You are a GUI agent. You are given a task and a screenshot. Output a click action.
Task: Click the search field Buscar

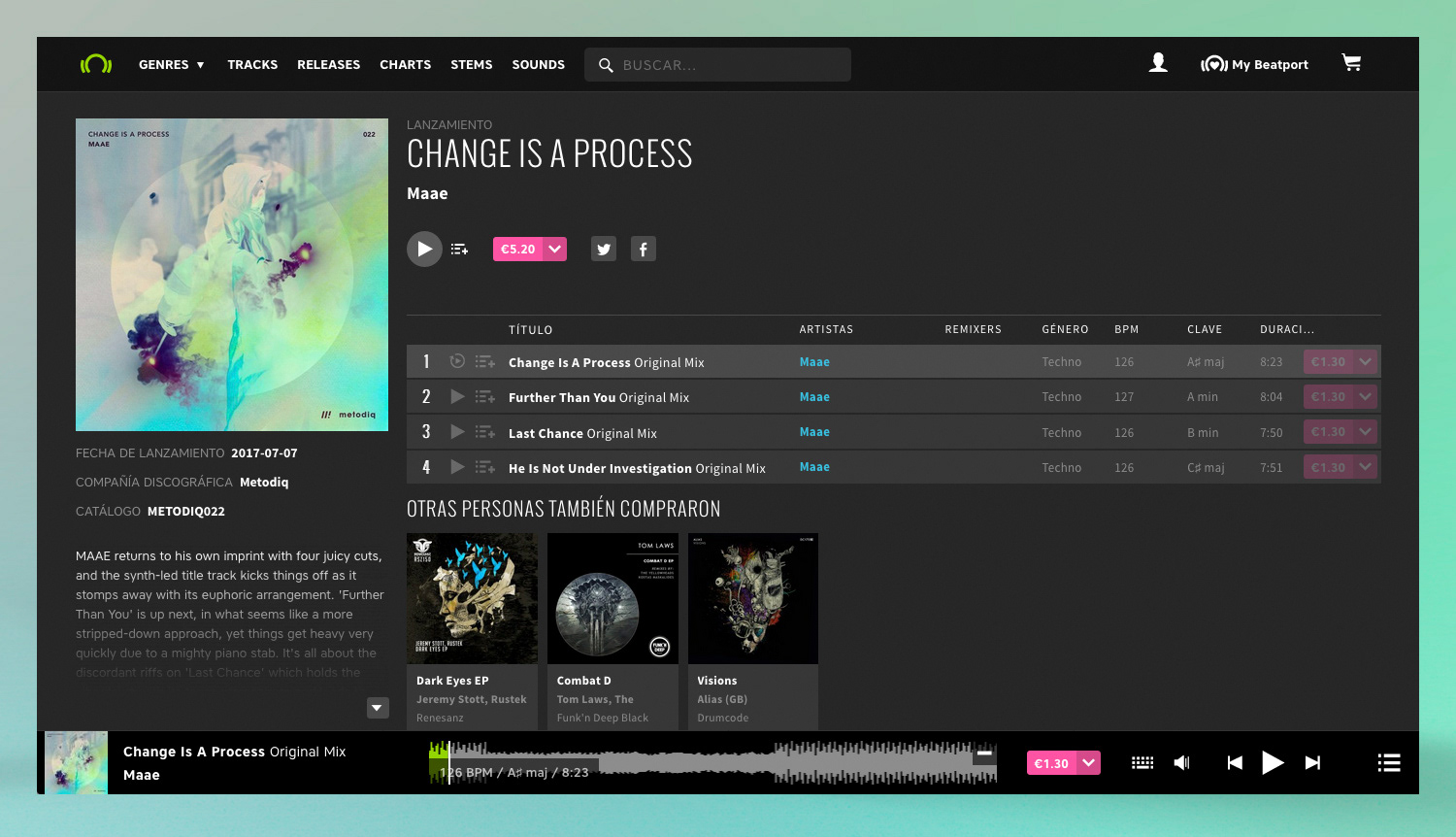point(717,65)
